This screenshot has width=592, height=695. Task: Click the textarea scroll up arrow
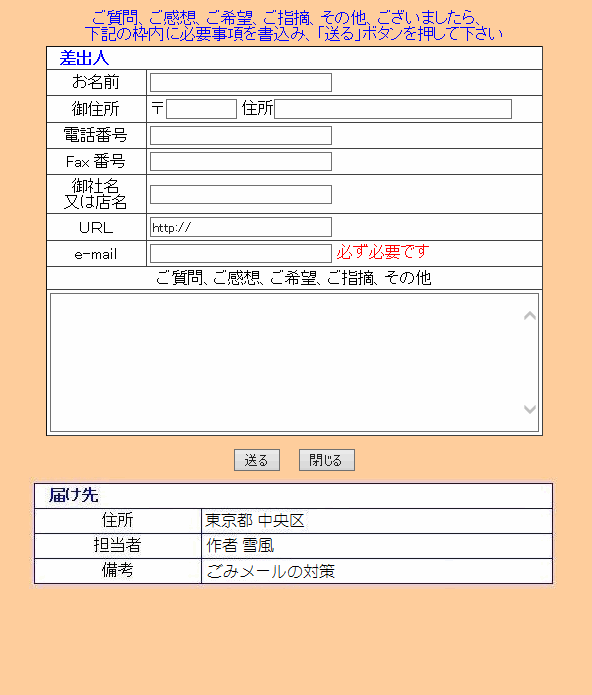click(x=530, y=316)
